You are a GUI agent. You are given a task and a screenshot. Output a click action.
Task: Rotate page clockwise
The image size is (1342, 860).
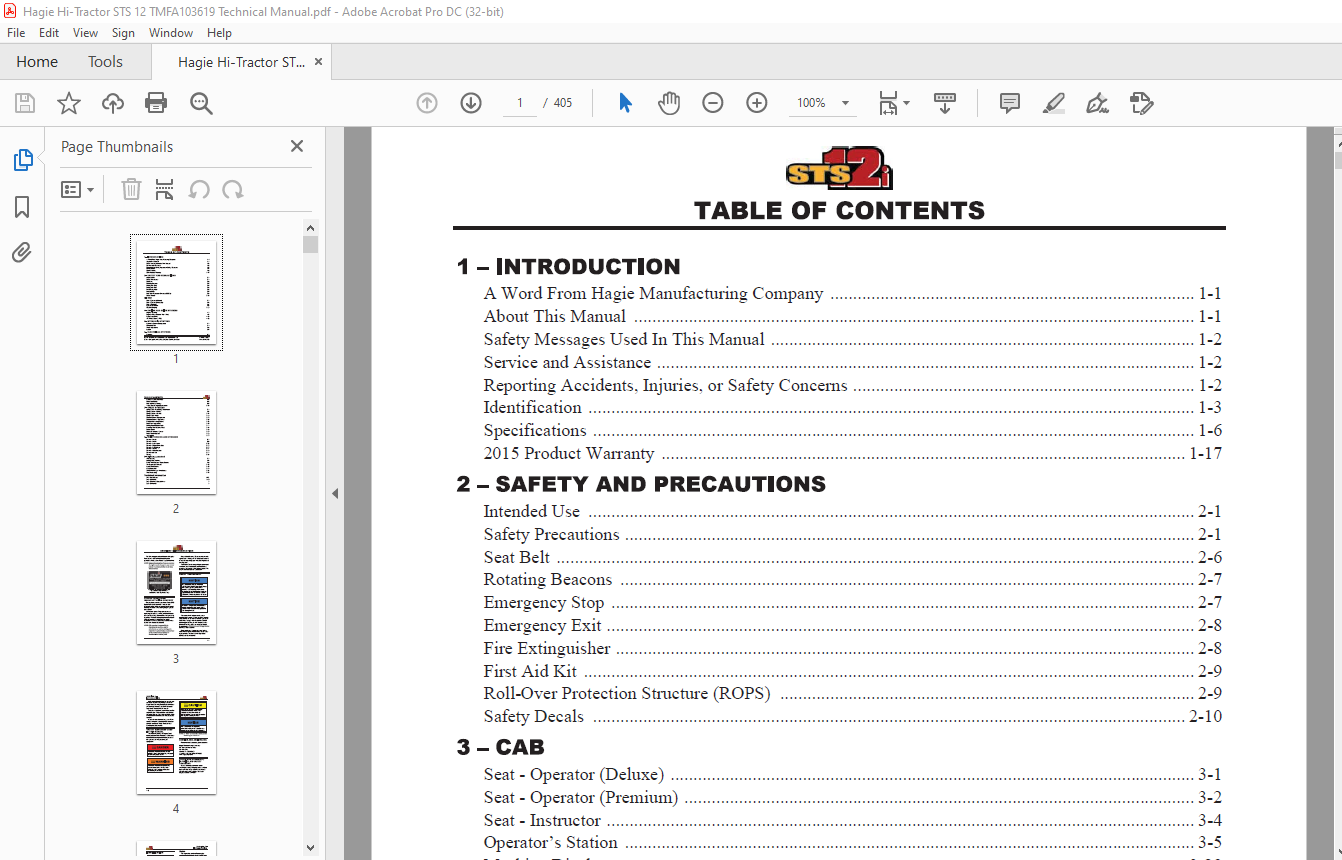pyautogui.click(x=233, y=189)
